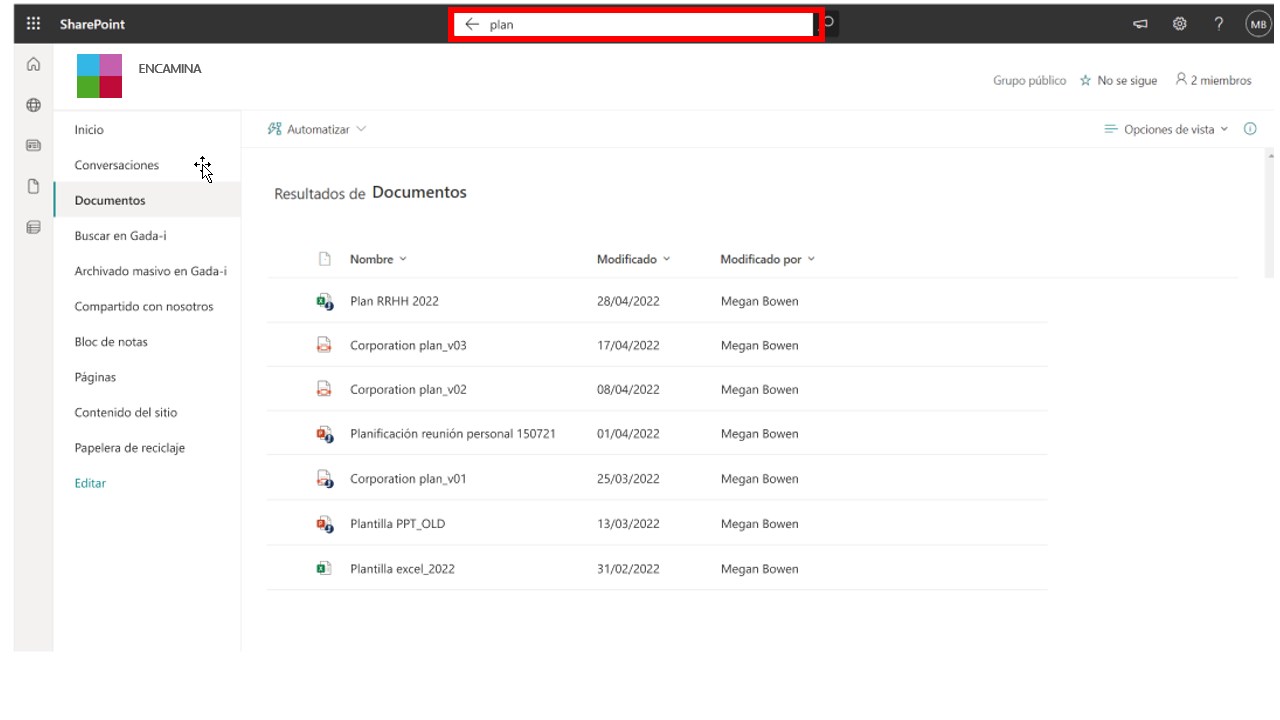Click the ENCAMINA site logo
The height and width of the screenshot is (720, 1280).
[x=99, y=76]
